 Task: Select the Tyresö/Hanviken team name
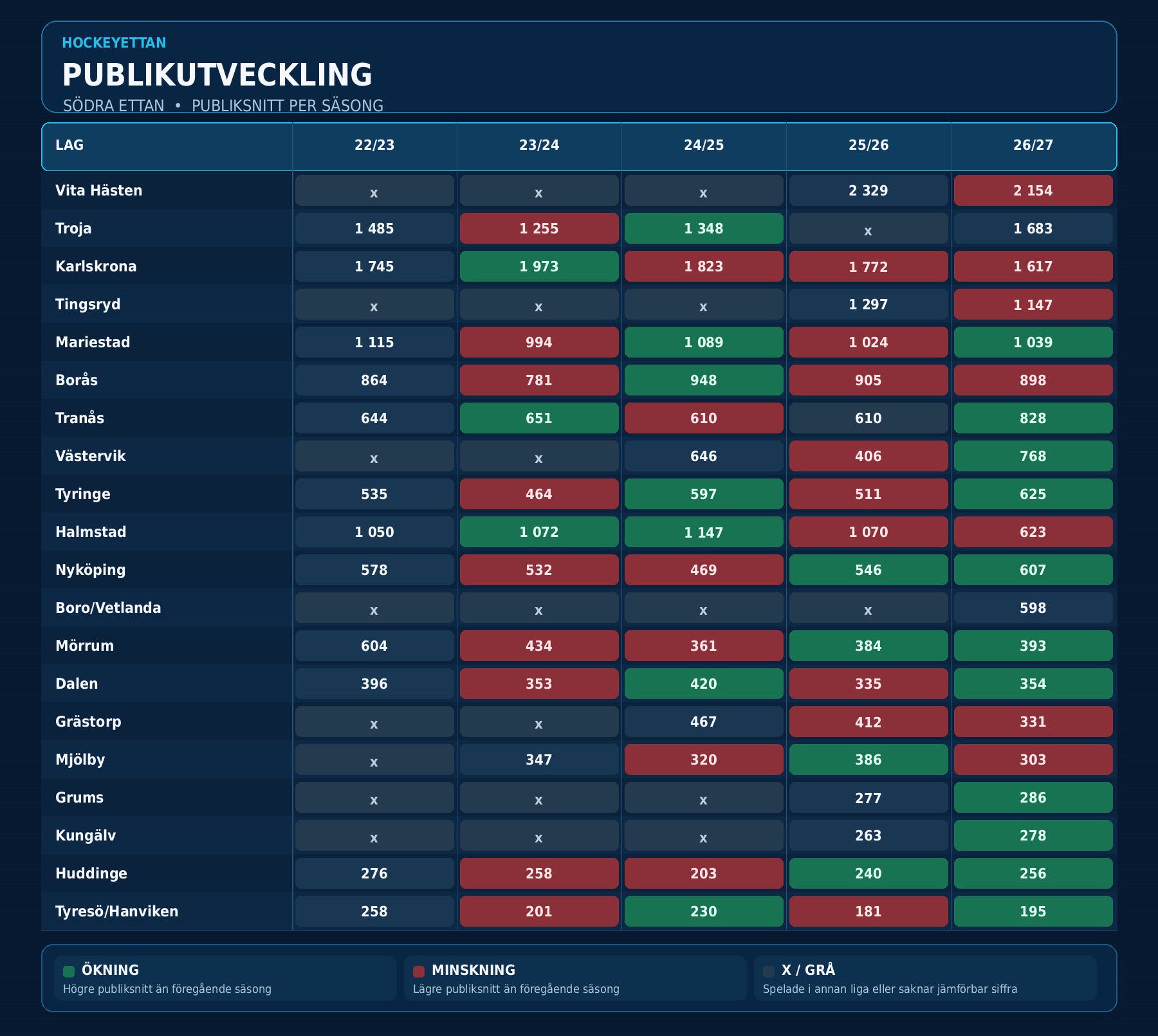click(x=116, y=911)
